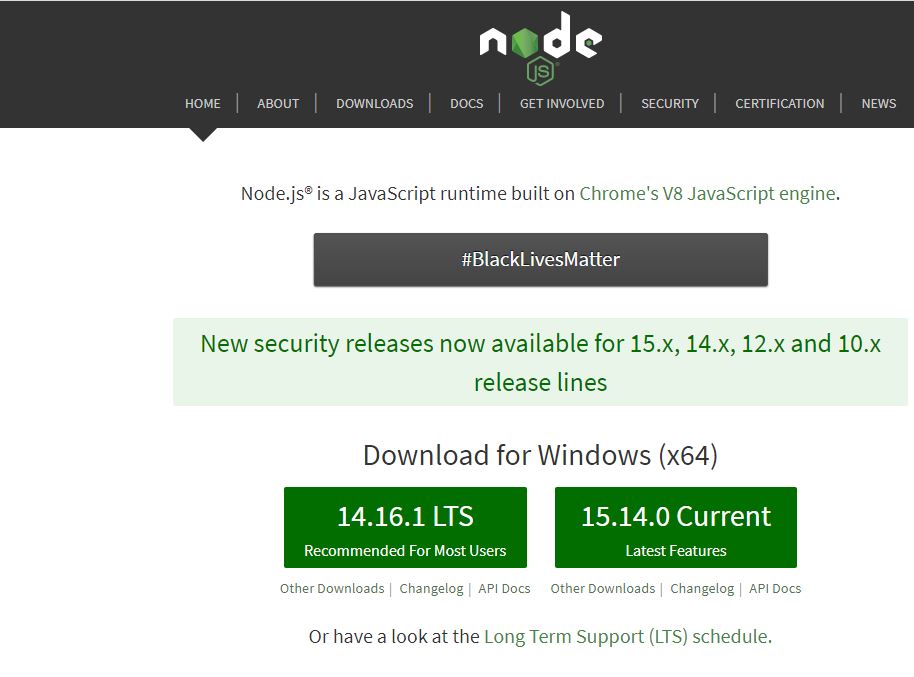
Task: Open the DOWNLOADS menu item
Action: (x=374, y=103)
